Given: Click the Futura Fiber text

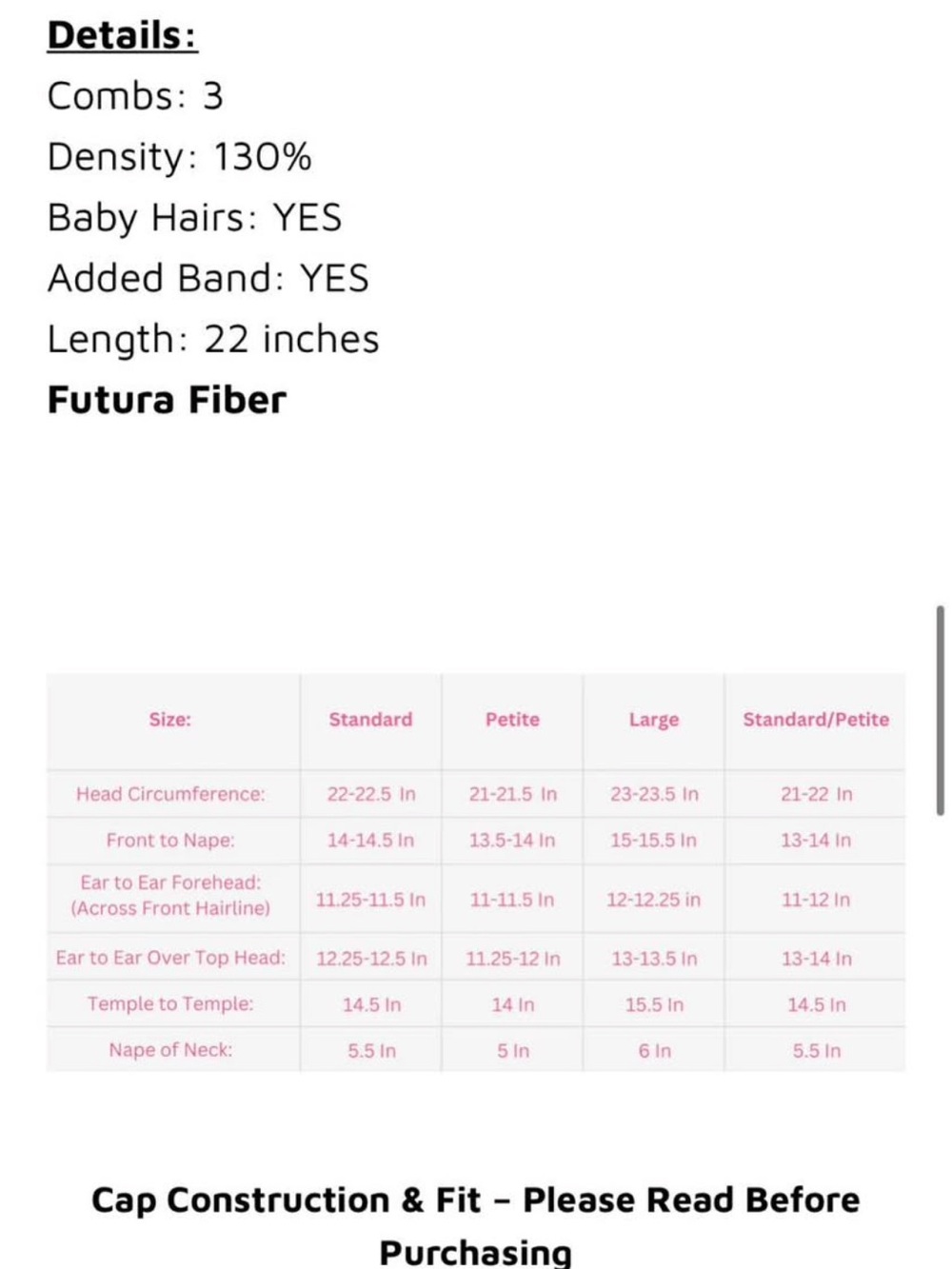Looking at the screenshot, I should 167,400.
